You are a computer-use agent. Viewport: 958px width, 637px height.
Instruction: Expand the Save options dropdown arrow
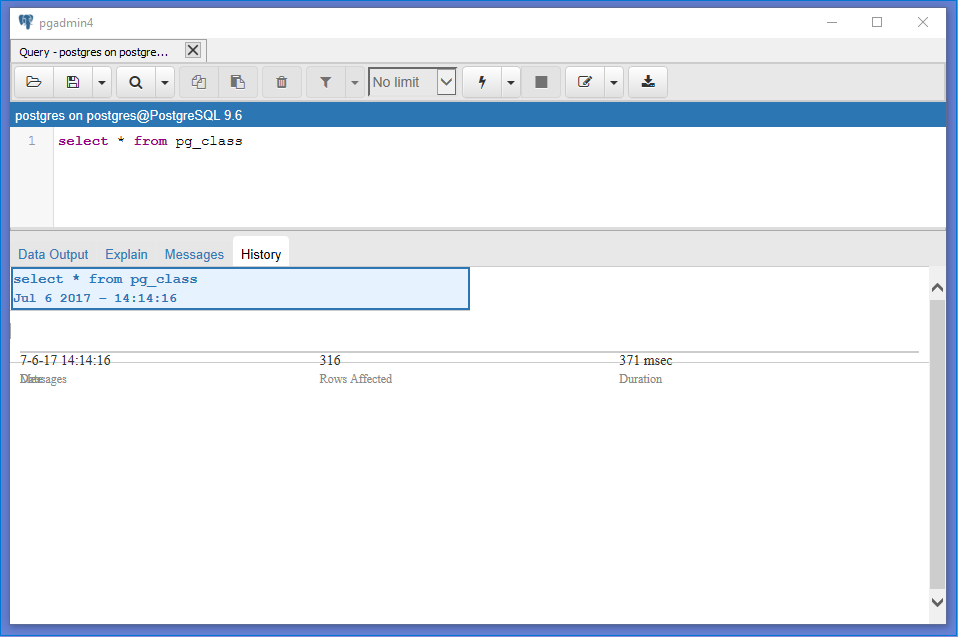101,82
